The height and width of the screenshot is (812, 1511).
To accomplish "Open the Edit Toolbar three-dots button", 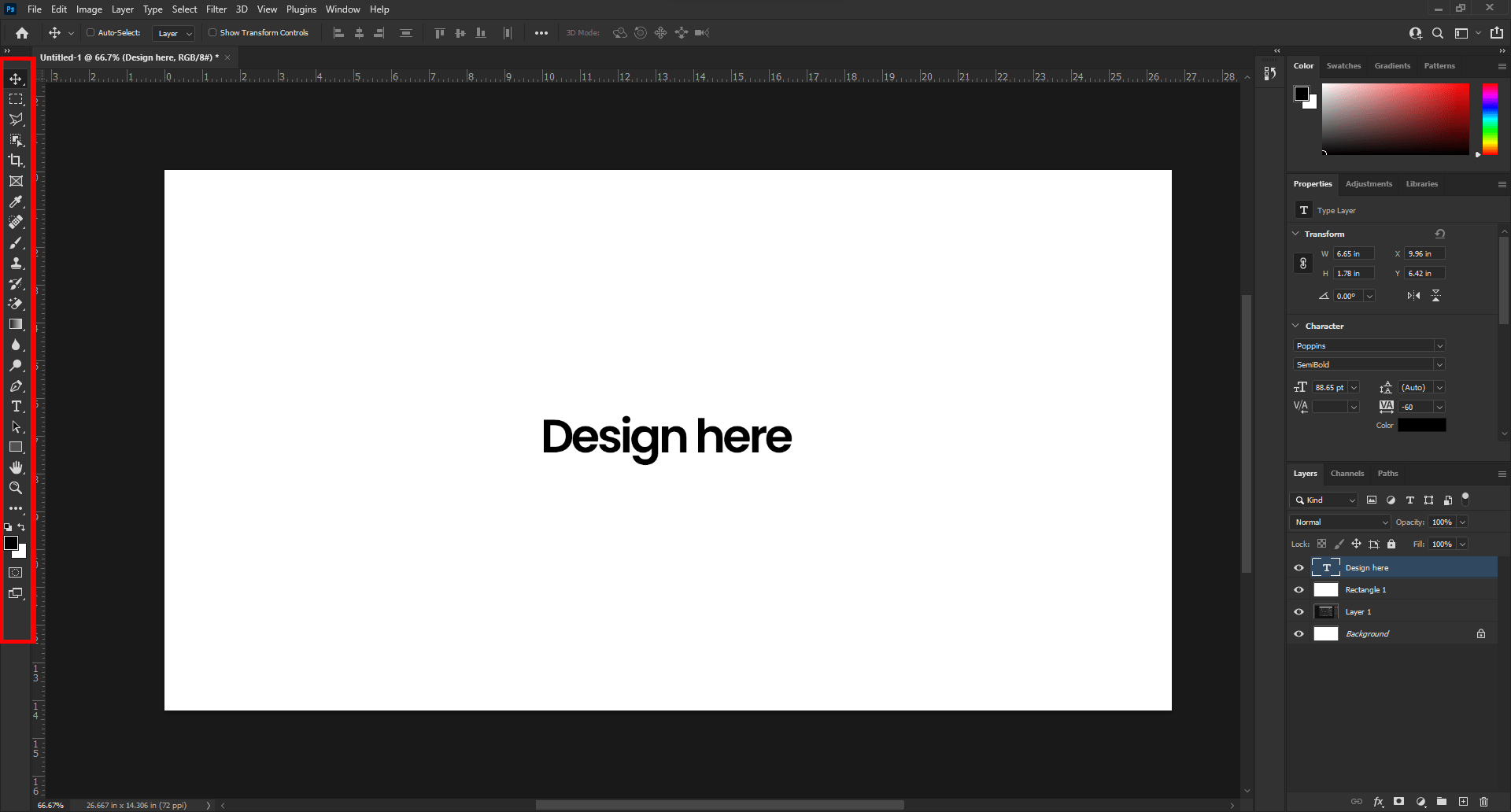I will click(x=16, y=508).
